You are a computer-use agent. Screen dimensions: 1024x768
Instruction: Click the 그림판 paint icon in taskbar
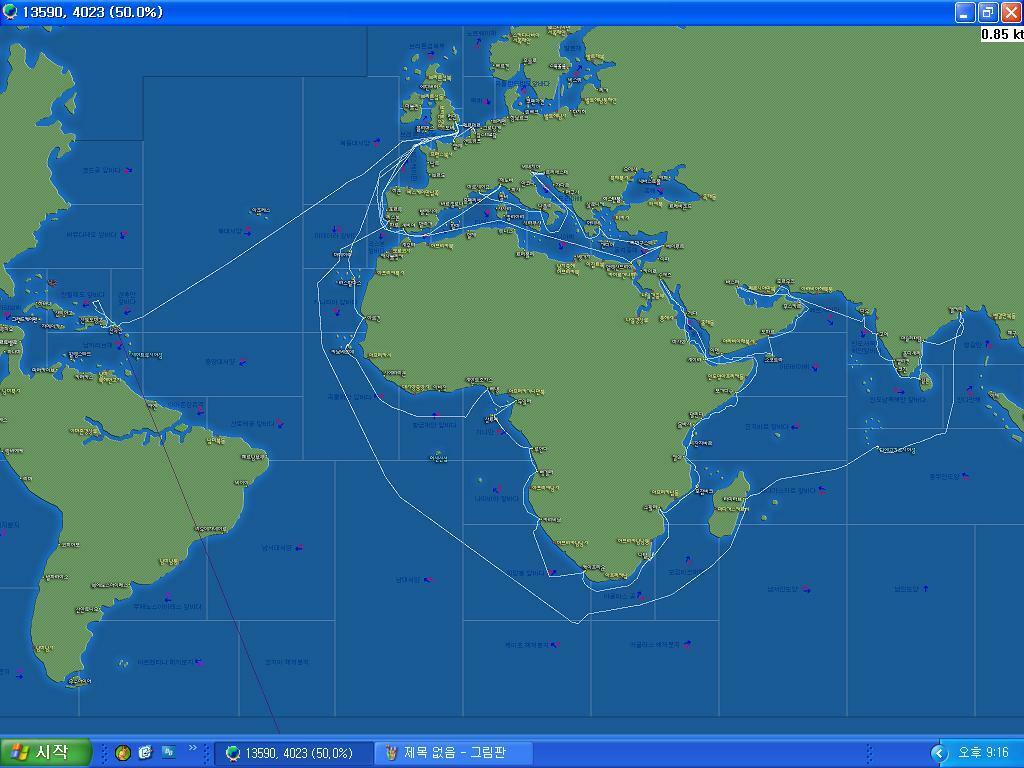pos(392,752)
